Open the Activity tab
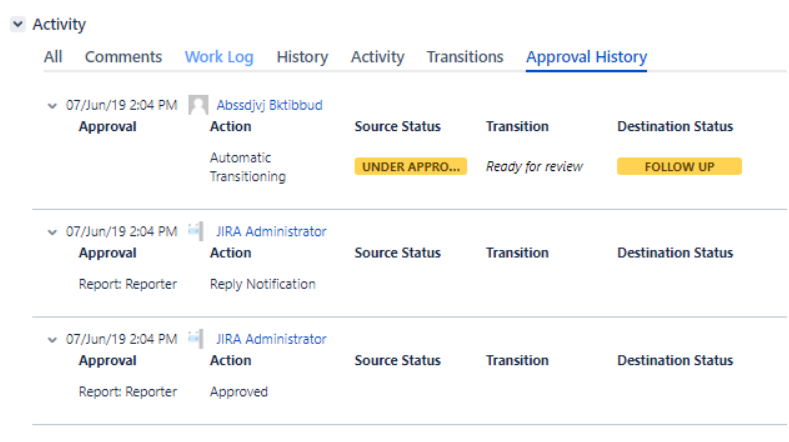 pos(377,57)
